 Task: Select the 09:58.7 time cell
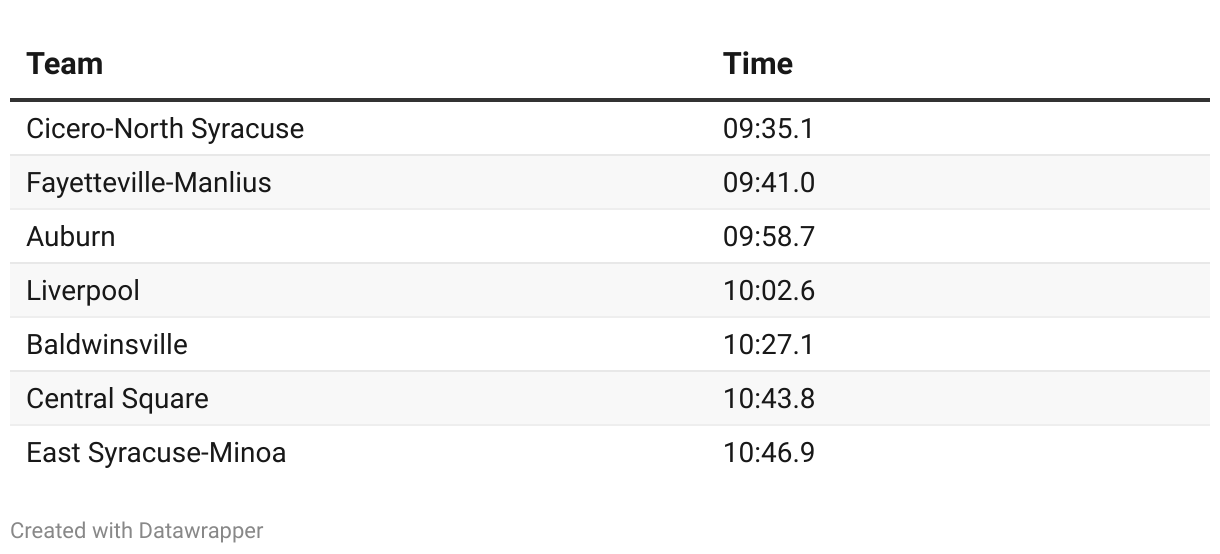point(768,237)
